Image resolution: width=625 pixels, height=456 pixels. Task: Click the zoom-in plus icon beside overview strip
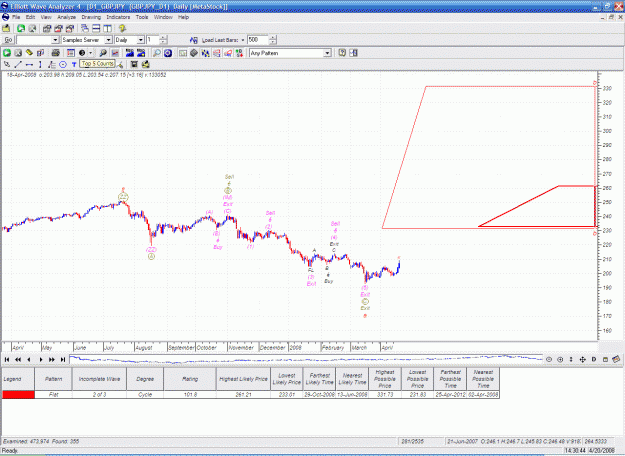pyautogui.click(x=560, y=360)
